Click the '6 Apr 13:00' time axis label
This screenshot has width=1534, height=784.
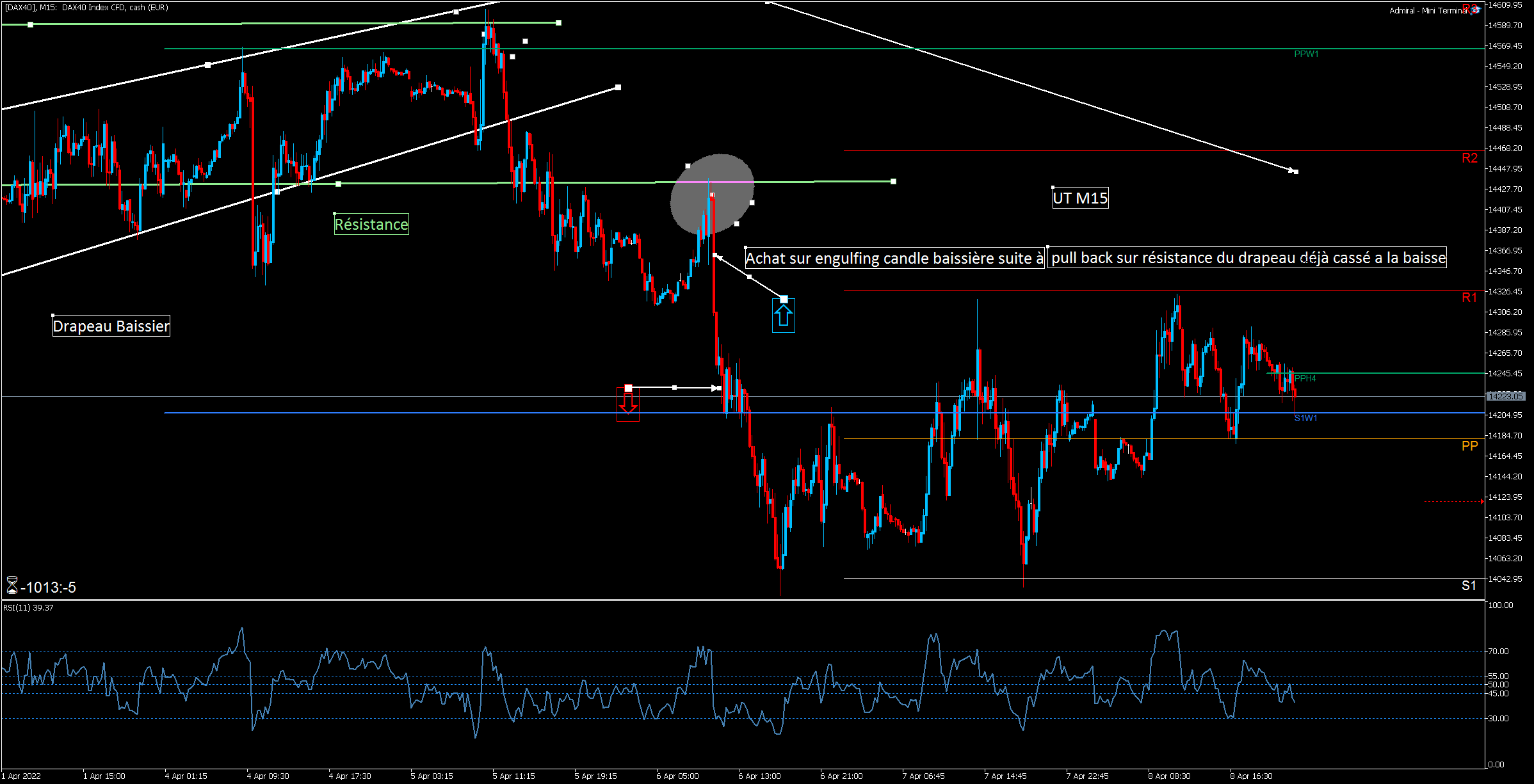pos(759,776)
